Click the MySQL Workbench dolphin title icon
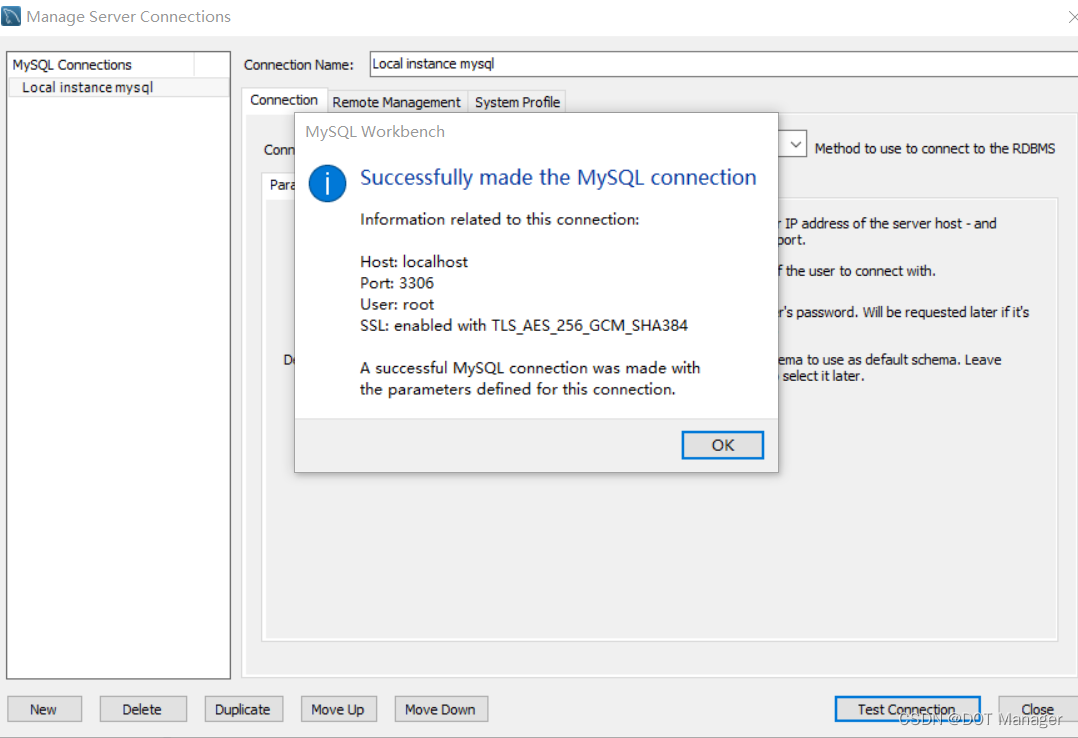 tap(11, 16)
